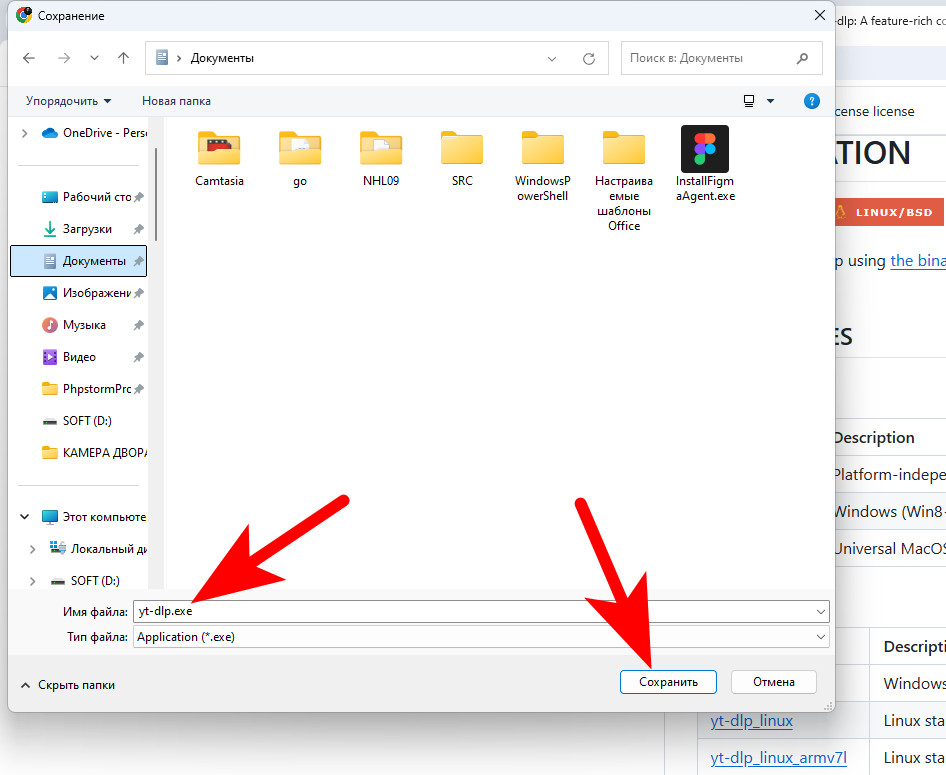Click the Сохранить button
This screenshot has height=775, width=946.
(x=668, y=682)
